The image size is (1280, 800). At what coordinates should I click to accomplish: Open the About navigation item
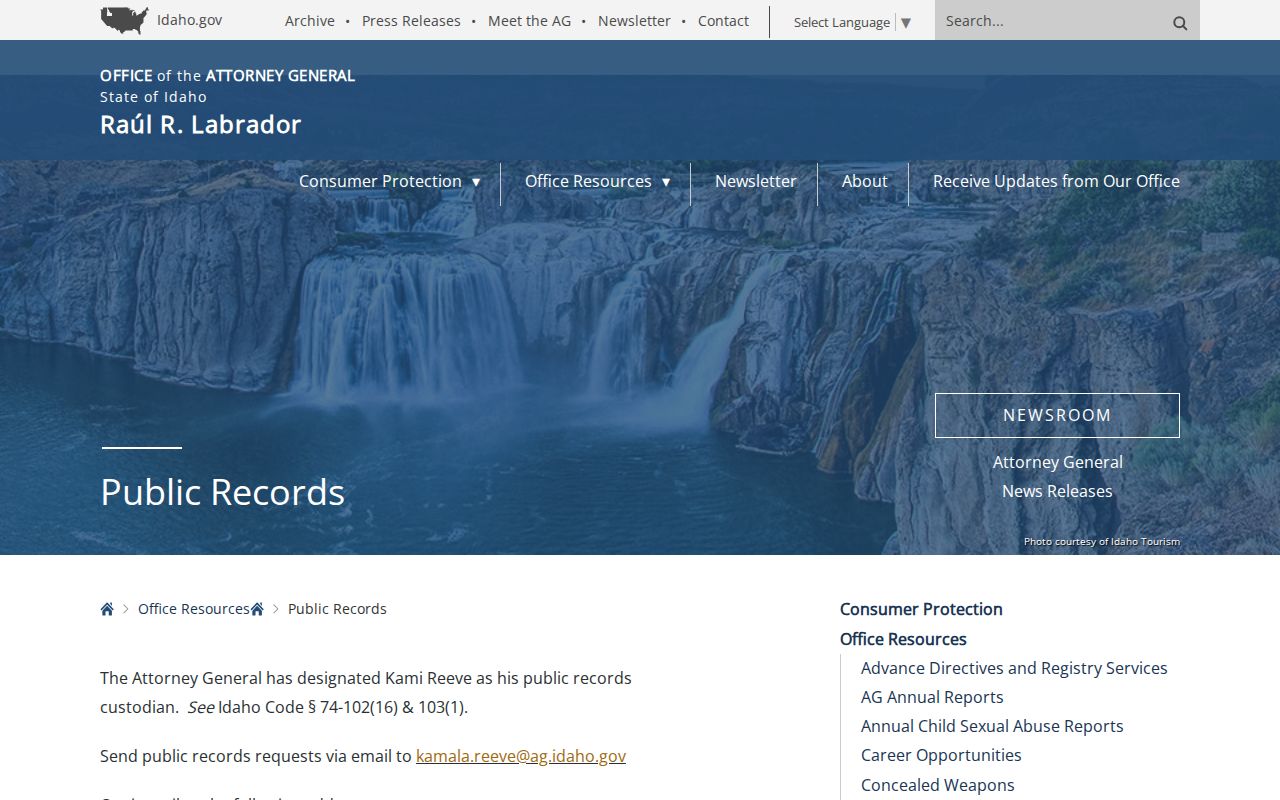click(864, 181)
